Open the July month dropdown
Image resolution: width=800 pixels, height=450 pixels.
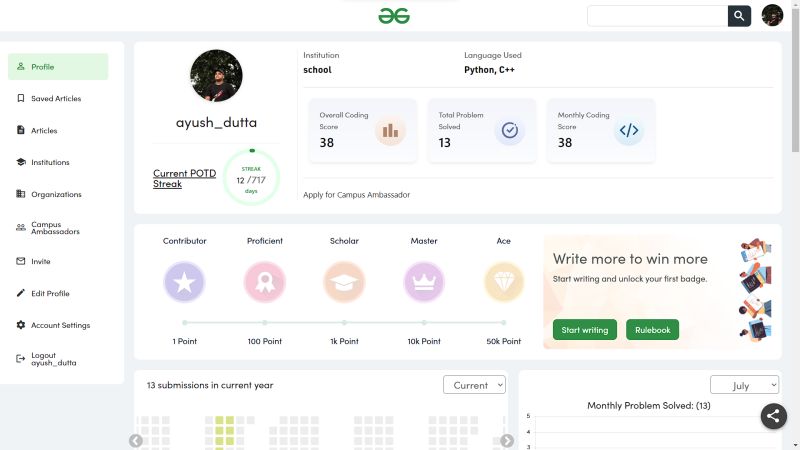point(744,385)
